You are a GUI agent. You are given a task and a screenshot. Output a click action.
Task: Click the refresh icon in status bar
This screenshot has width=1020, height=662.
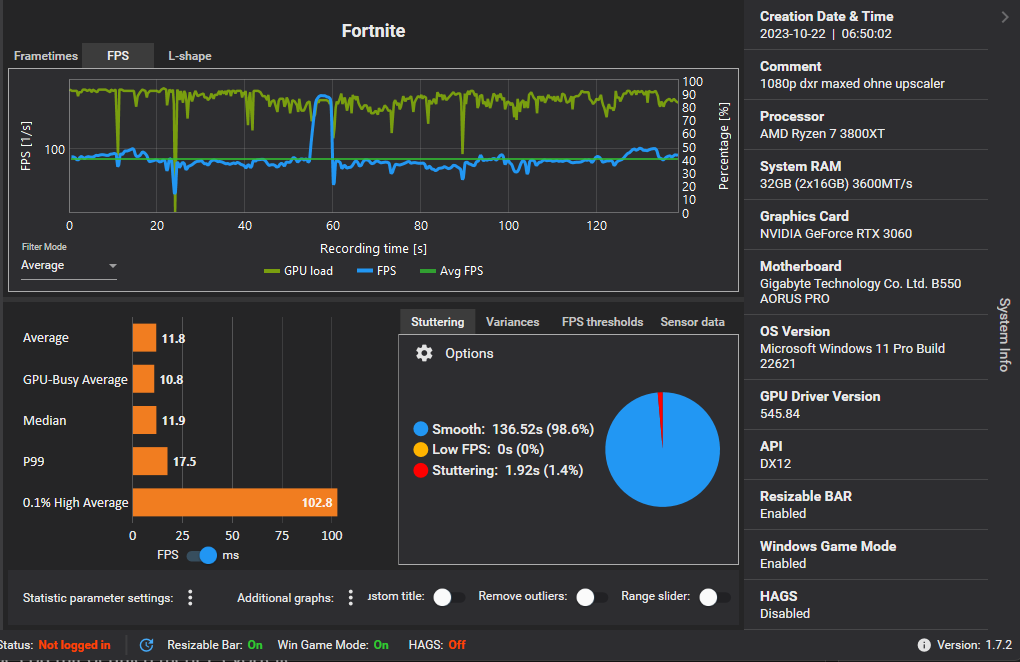(x=147, y=645)
